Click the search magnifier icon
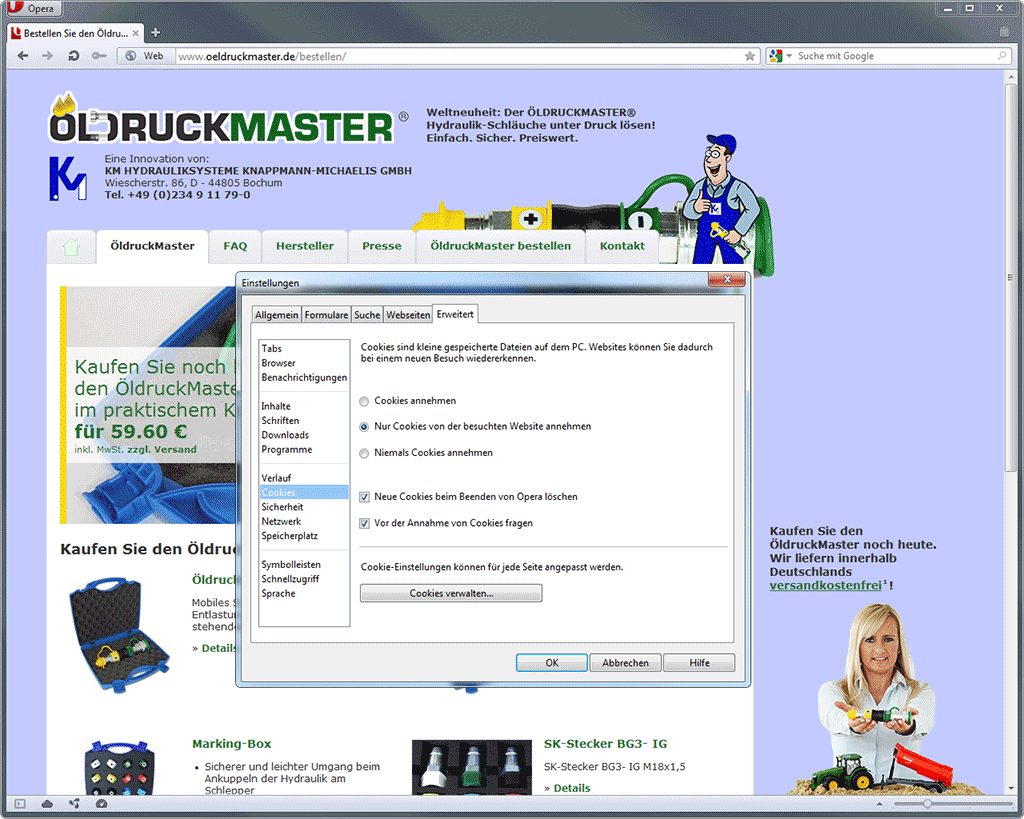The width and height of the screenshot is (1024, 819). [1002, 56]
